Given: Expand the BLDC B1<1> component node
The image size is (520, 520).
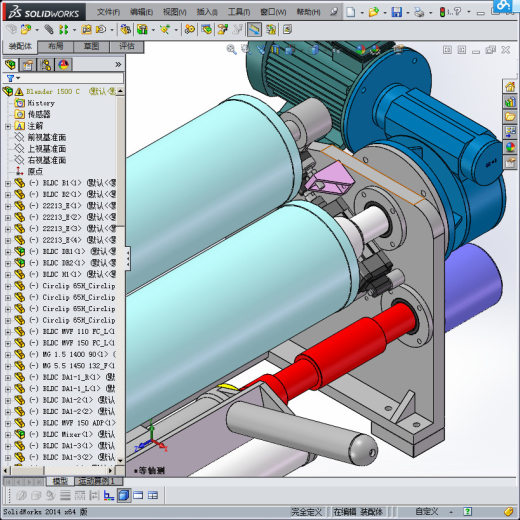Looking at the screenshot, I should point(8,183).
